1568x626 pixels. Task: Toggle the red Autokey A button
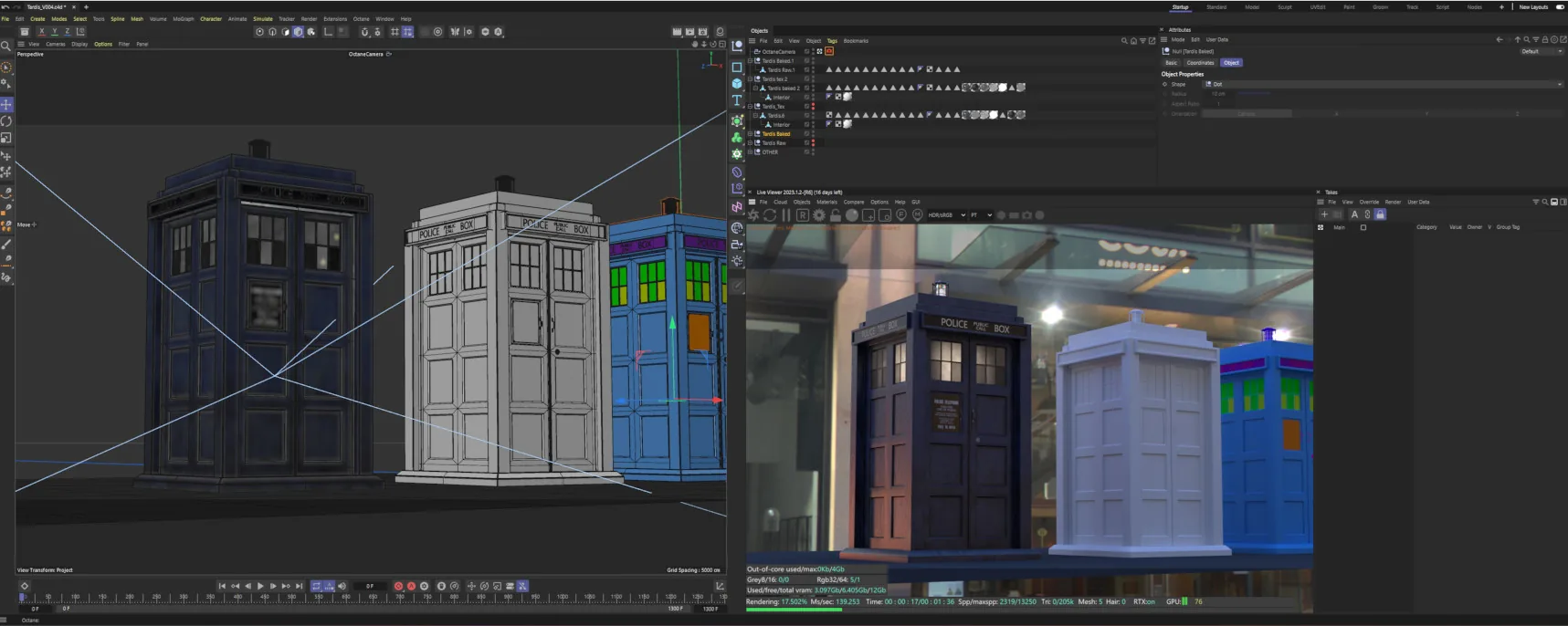click(411, 586)
